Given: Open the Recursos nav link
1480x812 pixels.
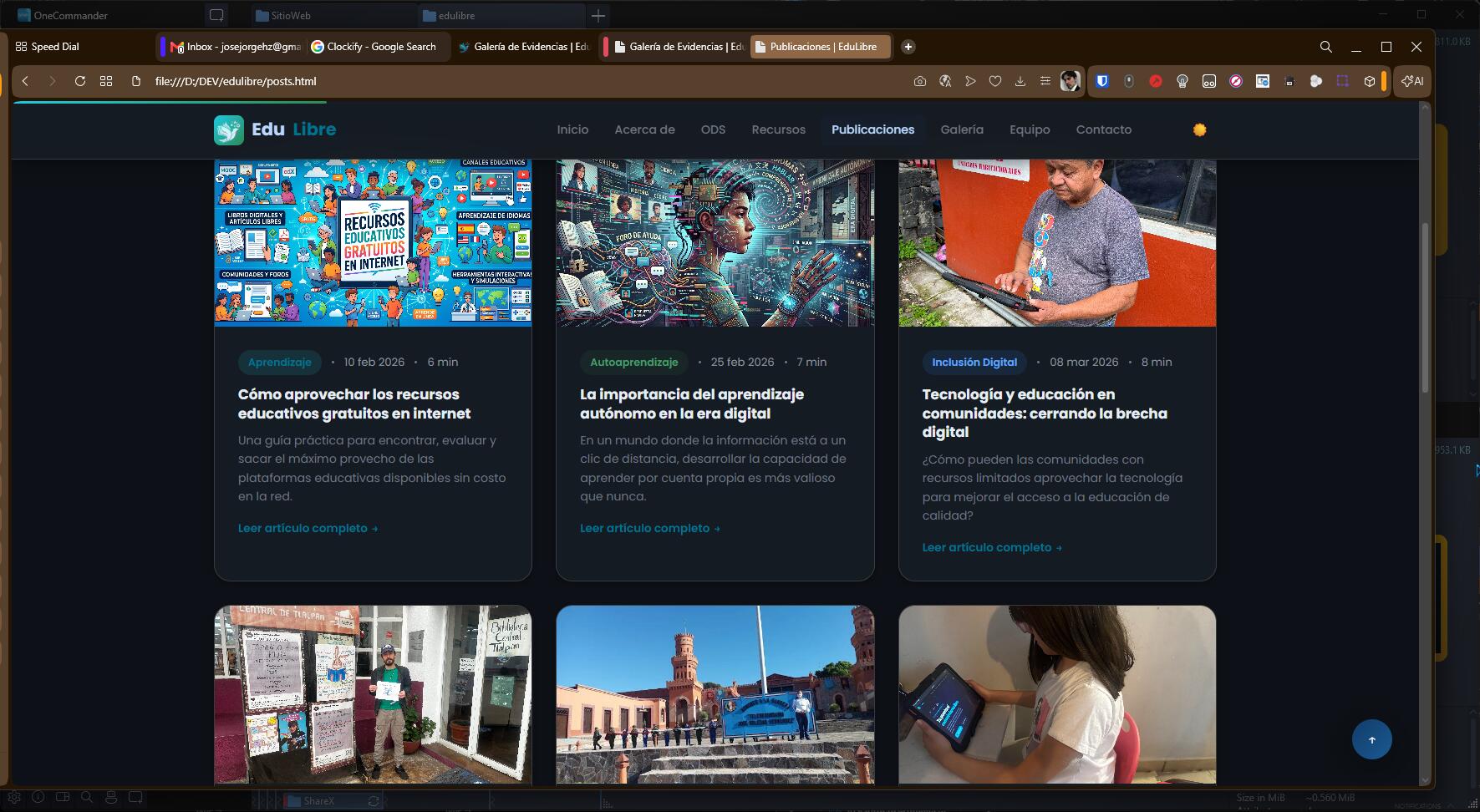Looking at the screenshot, I should tap(778, 129).
